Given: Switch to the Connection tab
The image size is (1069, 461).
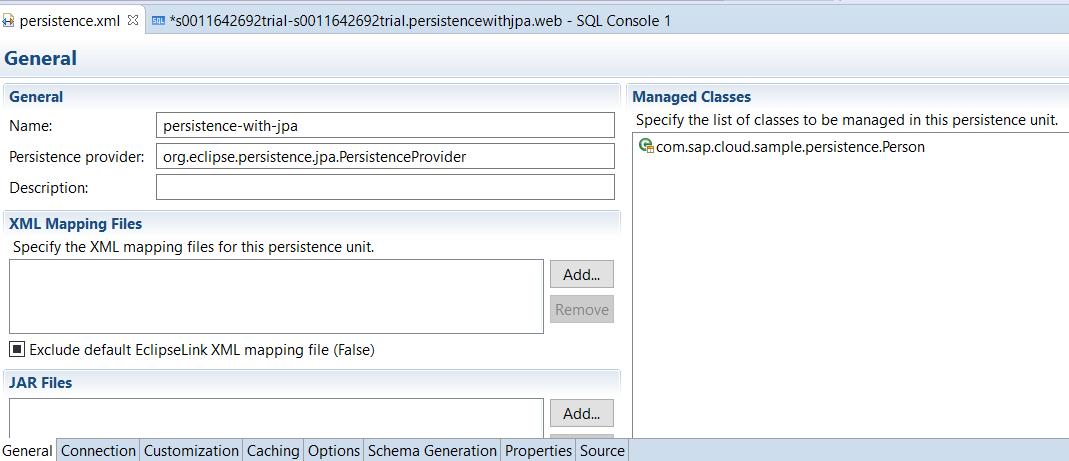Looking at the screenshot, I should coord(98,451).
